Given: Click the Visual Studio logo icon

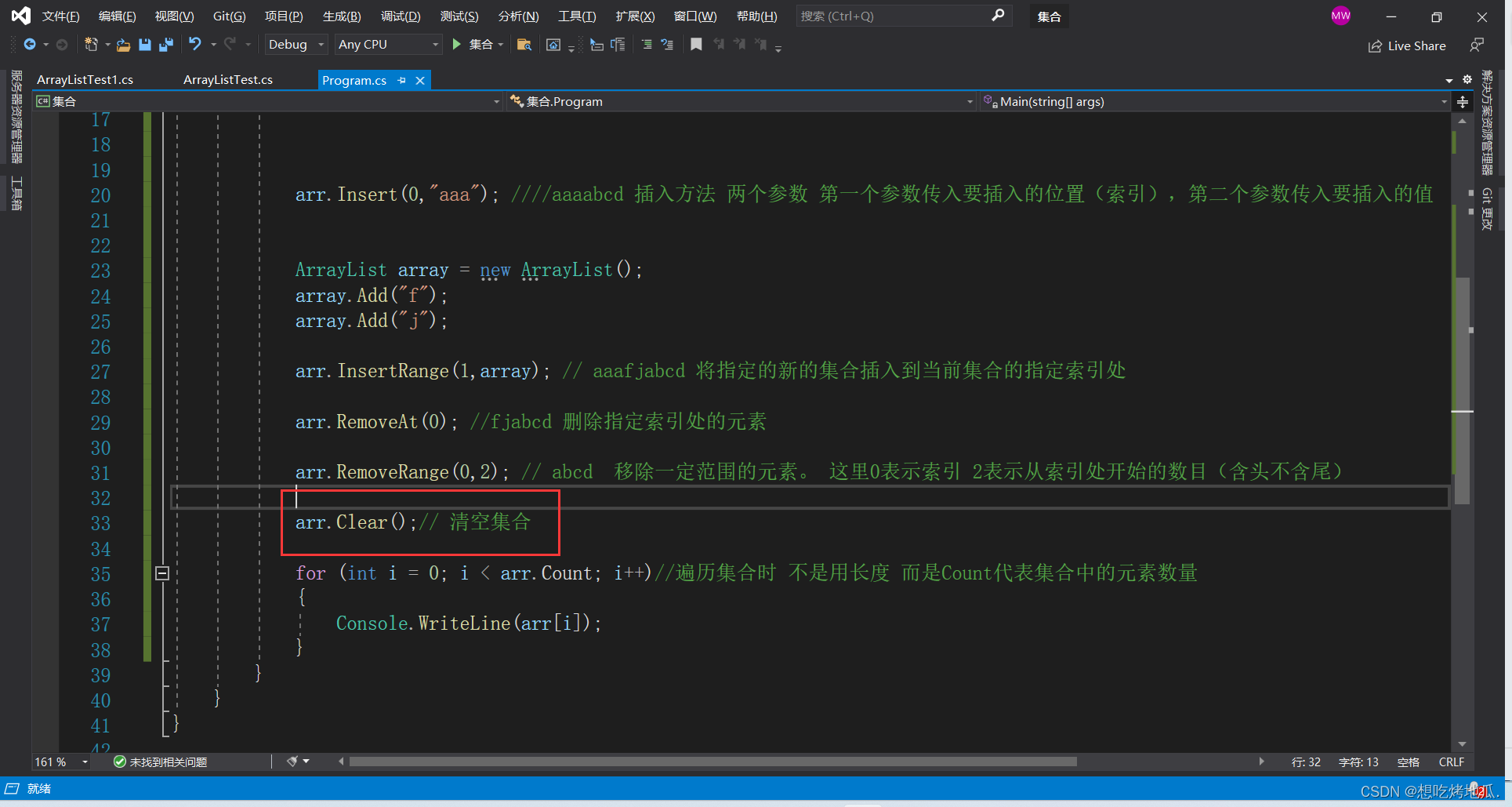Looking at the screenshot, I should [x=20, y=16].
